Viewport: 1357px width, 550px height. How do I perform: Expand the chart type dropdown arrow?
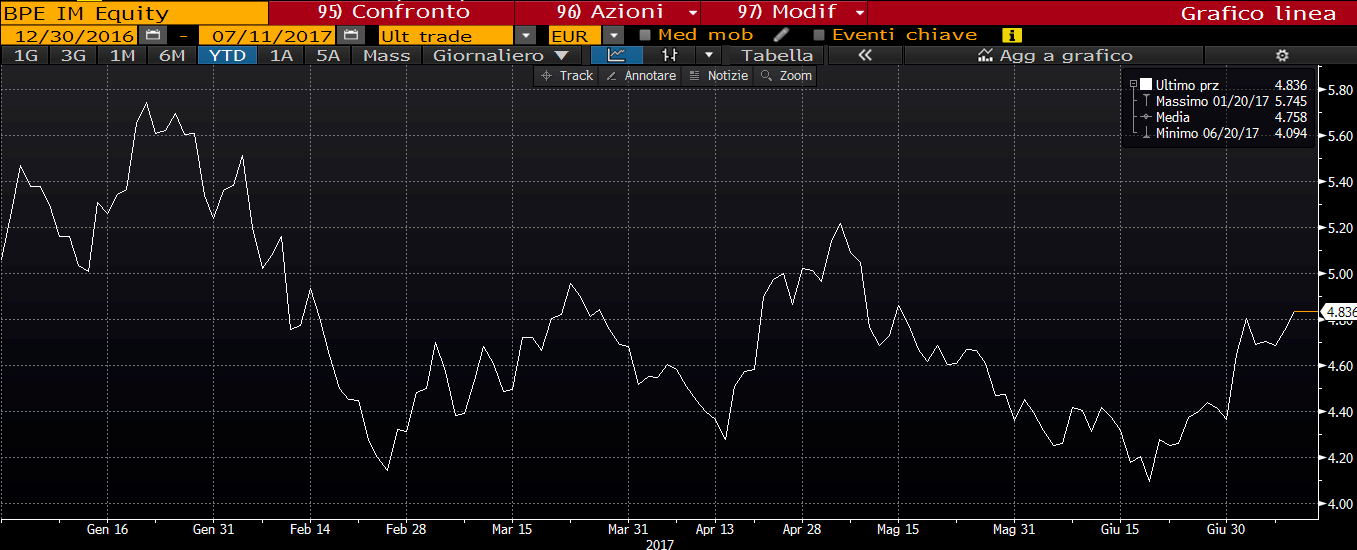tap(708, 55)
